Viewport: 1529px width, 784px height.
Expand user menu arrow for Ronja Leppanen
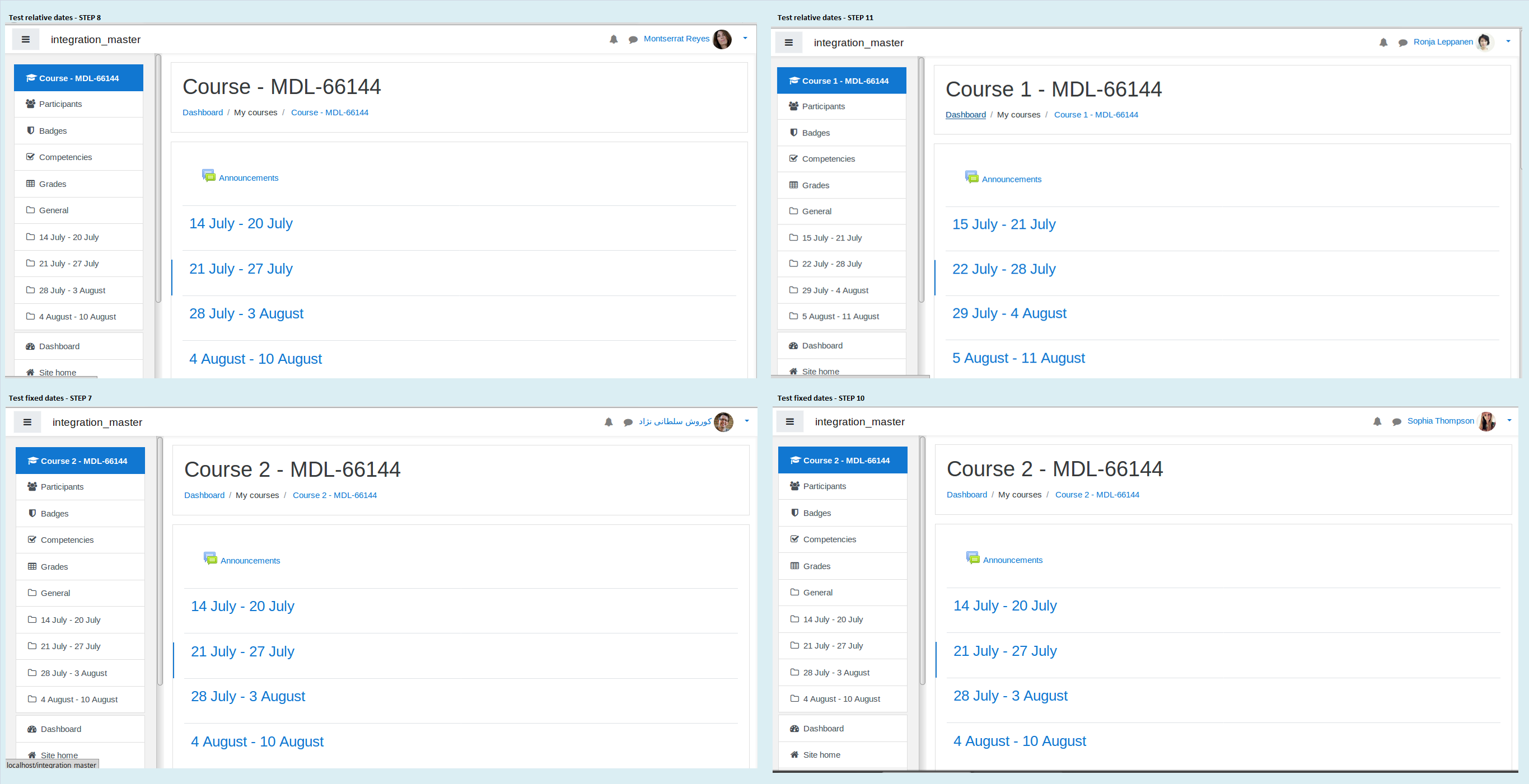tap(1508, 41)
